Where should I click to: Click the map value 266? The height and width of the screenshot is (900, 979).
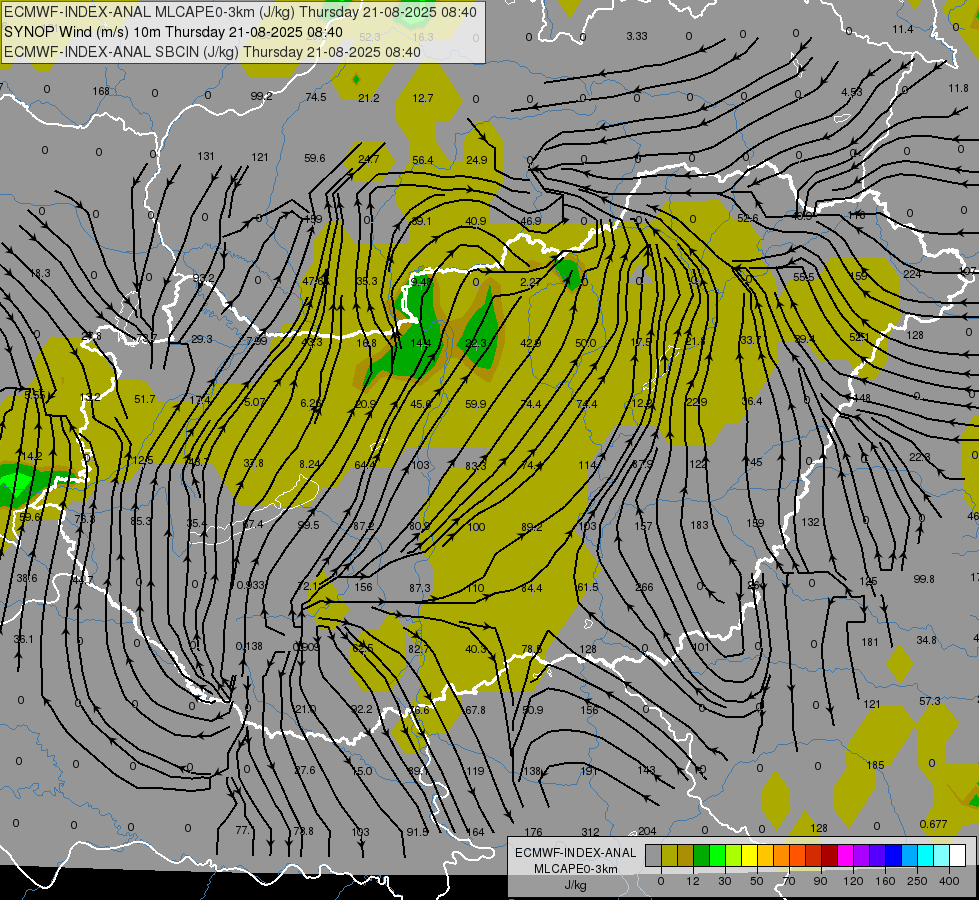(644, 587)
